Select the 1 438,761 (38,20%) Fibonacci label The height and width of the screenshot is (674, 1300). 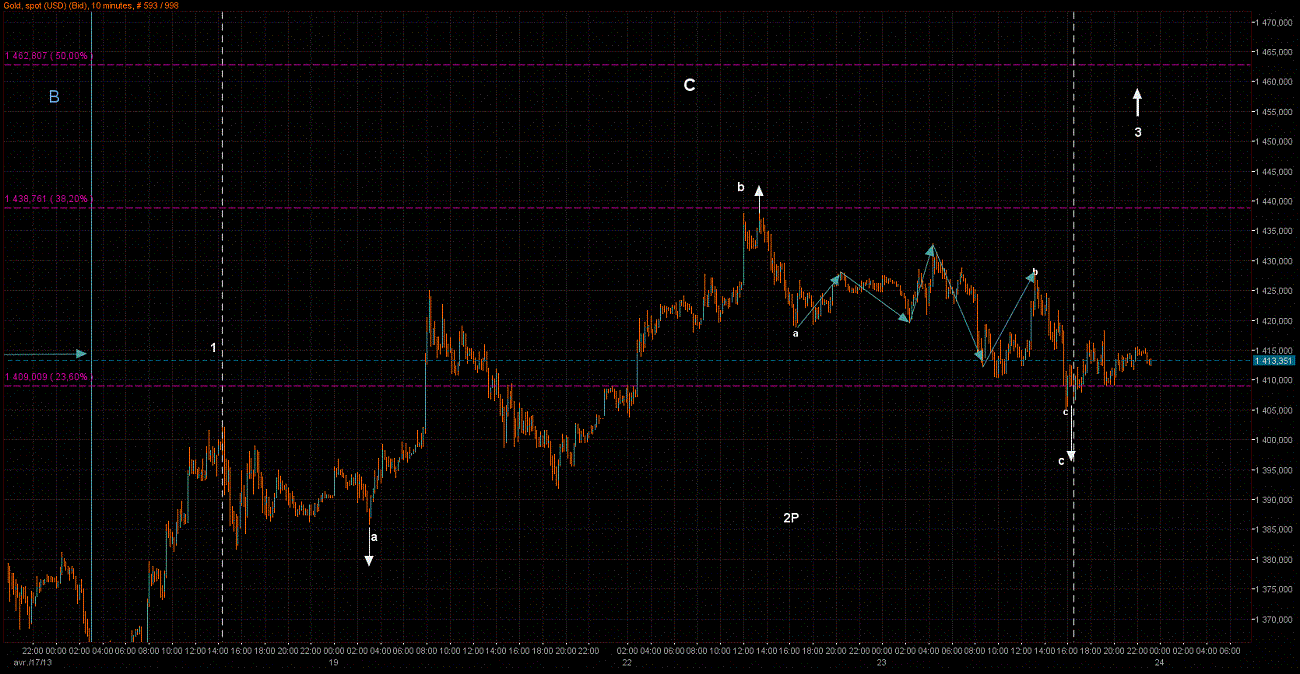[48, 199]
